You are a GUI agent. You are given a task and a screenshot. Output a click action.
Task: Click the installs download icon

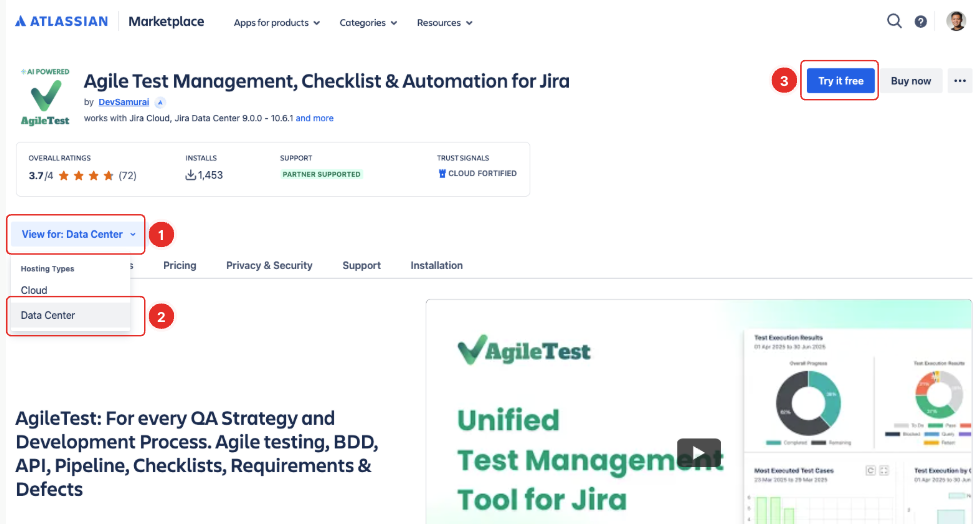(x=191, y=175)
